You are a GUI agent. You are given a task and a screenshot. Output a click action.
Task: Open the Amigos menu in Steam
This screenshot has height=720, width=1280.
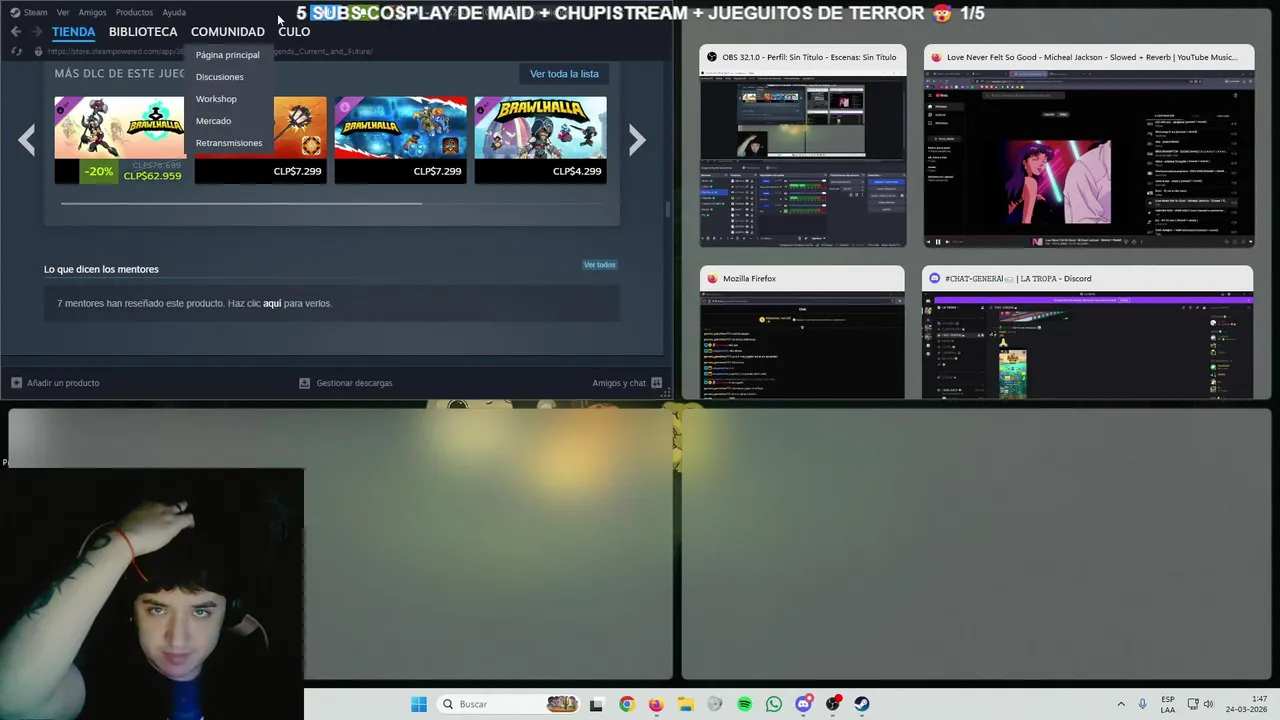(92, 12)
